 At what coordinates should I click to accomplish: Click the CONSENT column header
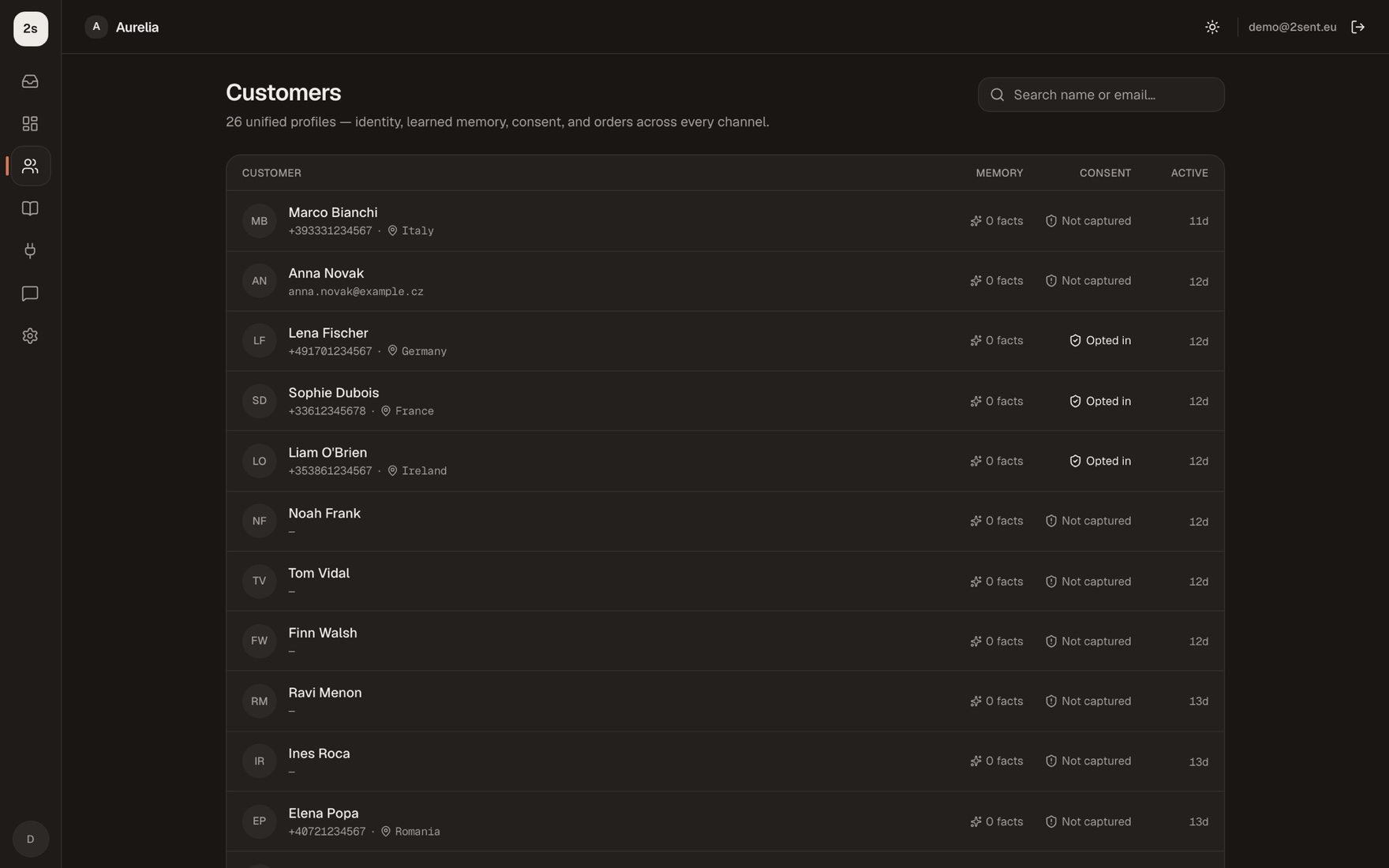tap(1105, 173)
